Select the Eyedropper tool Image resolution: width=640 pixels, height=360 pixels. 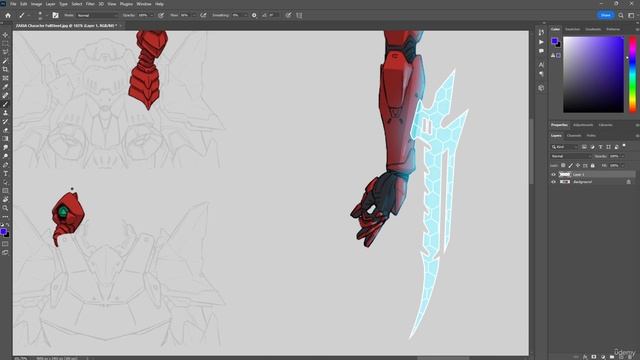pyautogui.click(x=5, y=87)
